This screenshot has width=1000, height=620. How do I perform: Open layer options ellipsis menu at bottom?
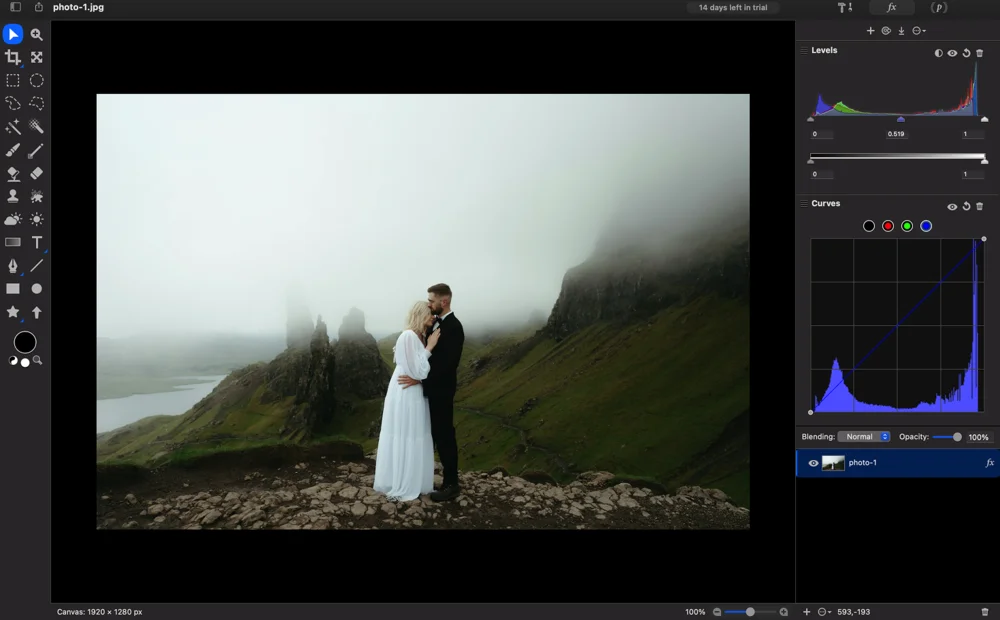pos(824,612)
